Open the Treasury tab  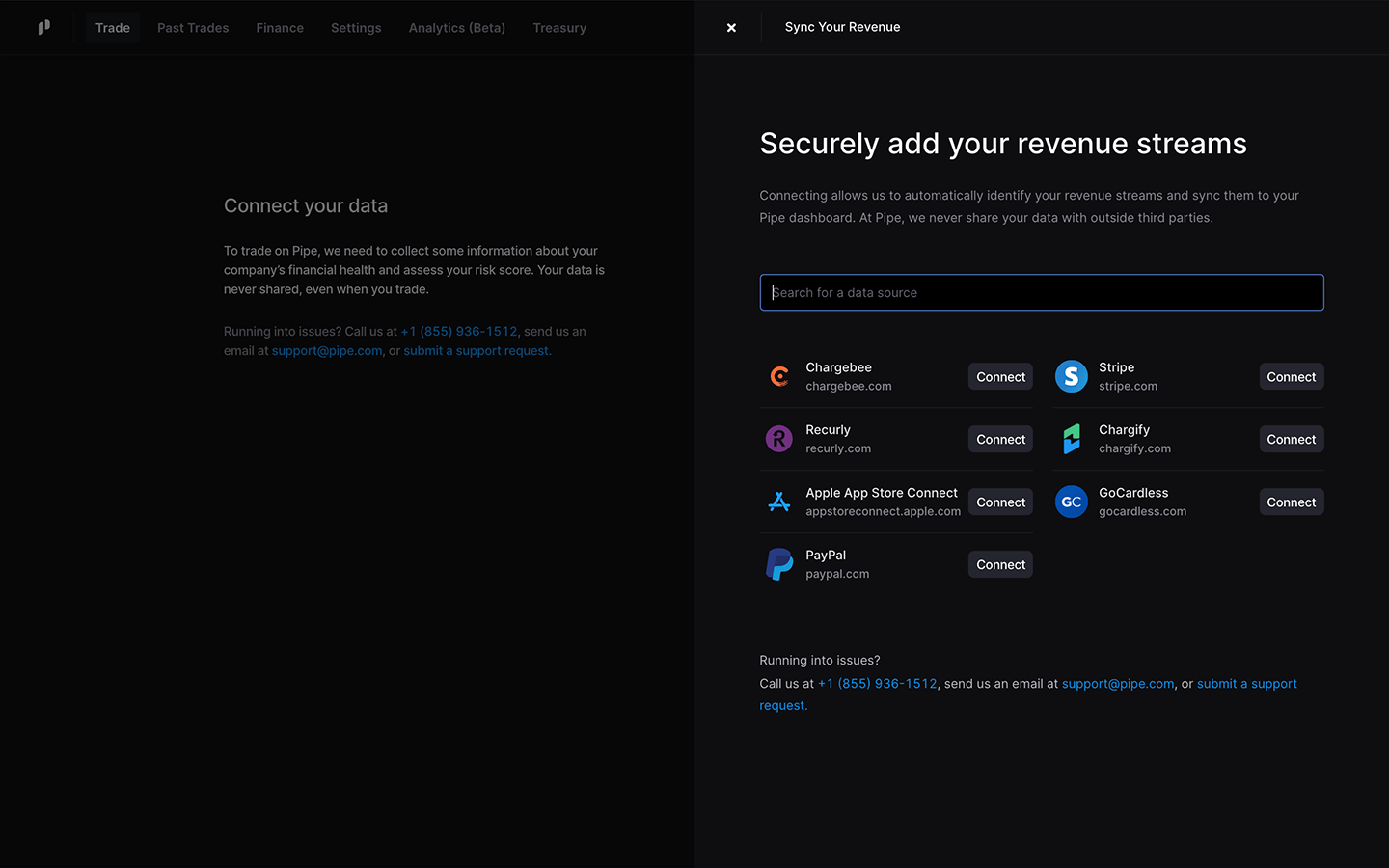(559, 27)
